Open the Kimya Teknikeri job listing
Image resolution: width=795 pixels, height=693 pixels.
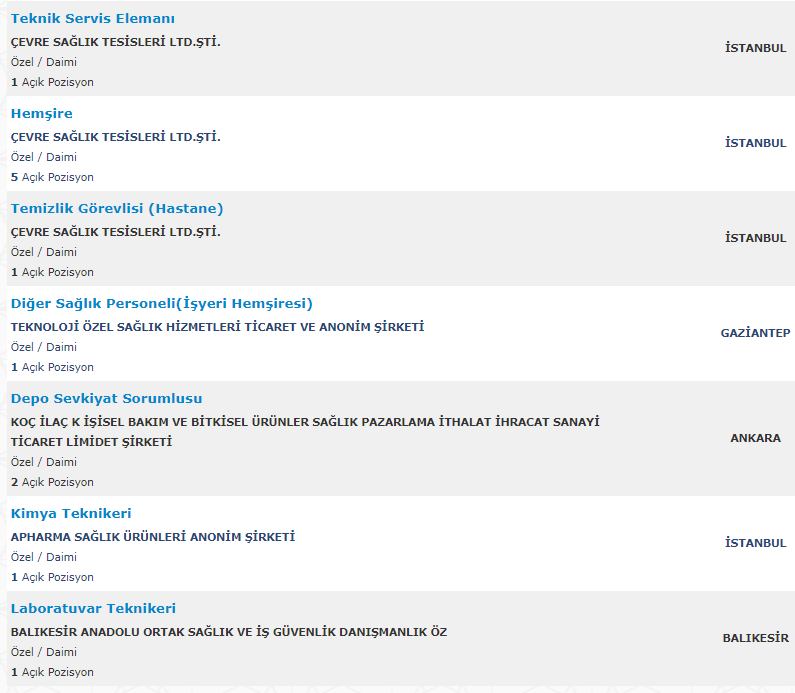pyautogui.click(x=71, y=514)
